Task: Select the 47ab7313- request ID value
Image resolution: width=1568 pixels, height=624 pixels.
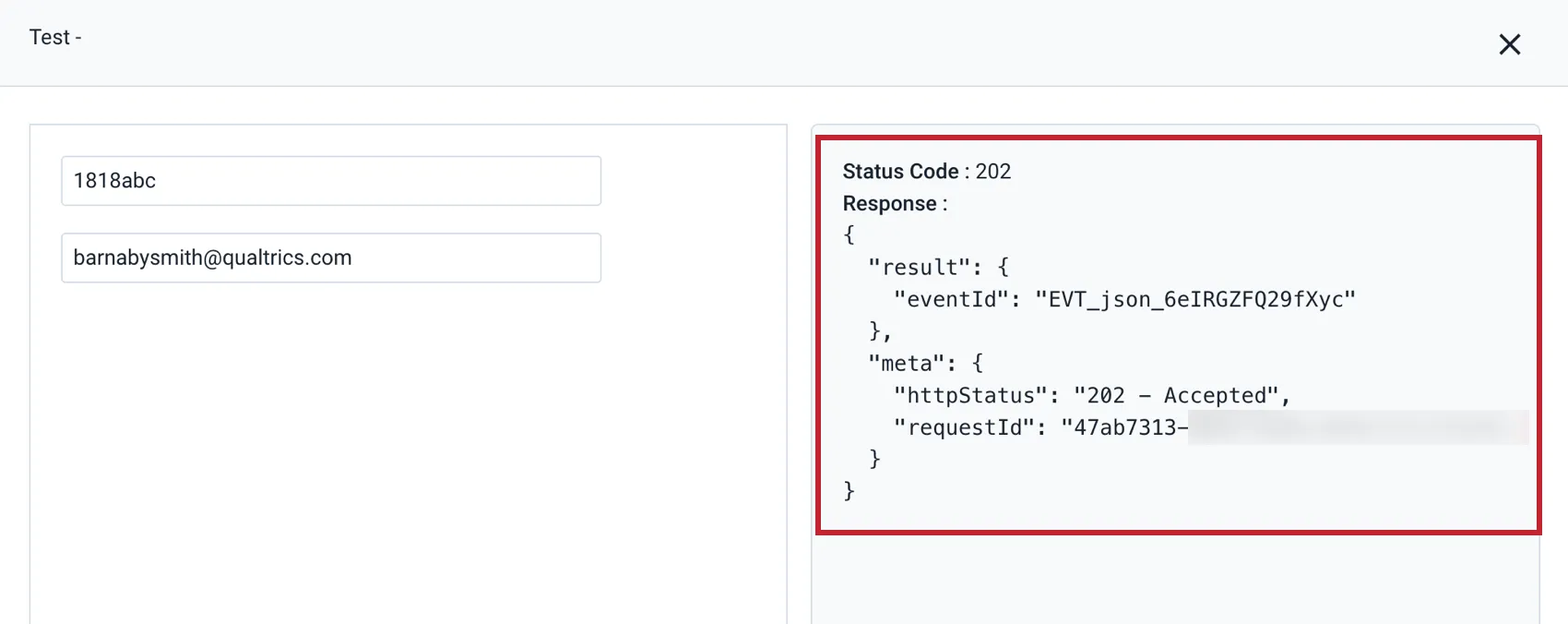Action: coord(1124,428)
